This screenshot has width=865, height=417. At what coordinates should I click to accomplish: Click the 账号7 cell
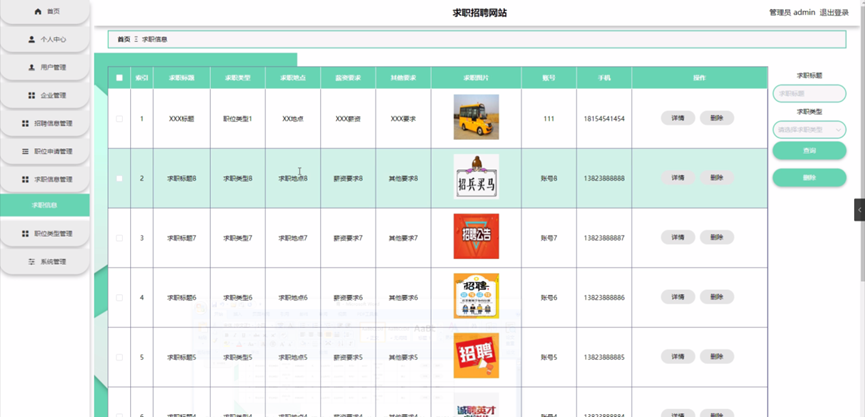point(549,238)
